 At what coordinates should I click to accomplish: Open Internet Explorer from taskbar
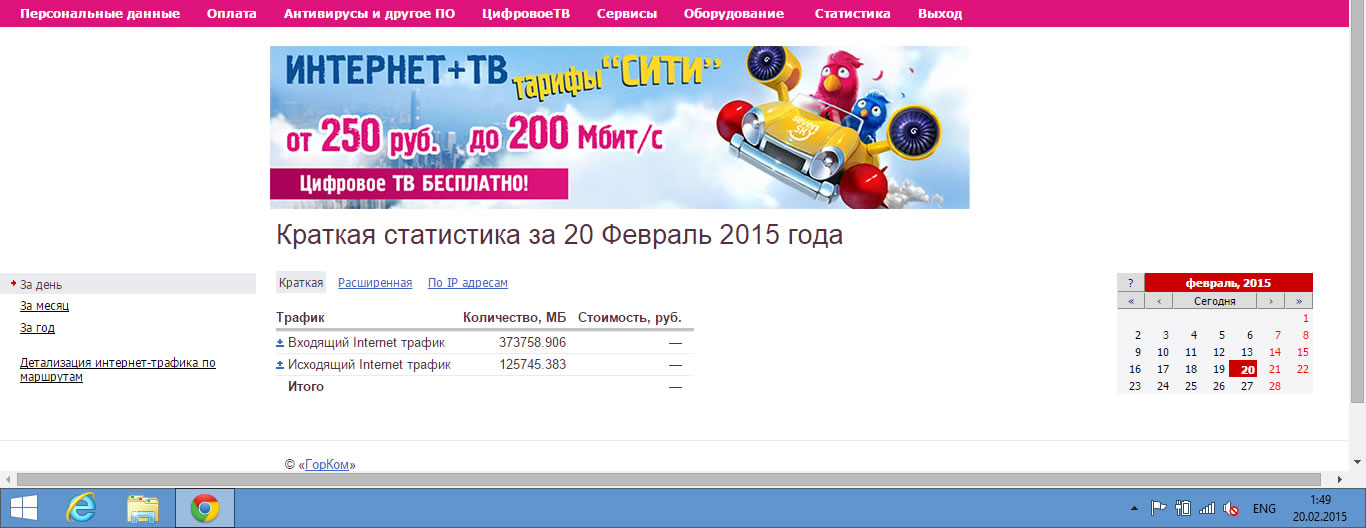click(x=82, y=509)
